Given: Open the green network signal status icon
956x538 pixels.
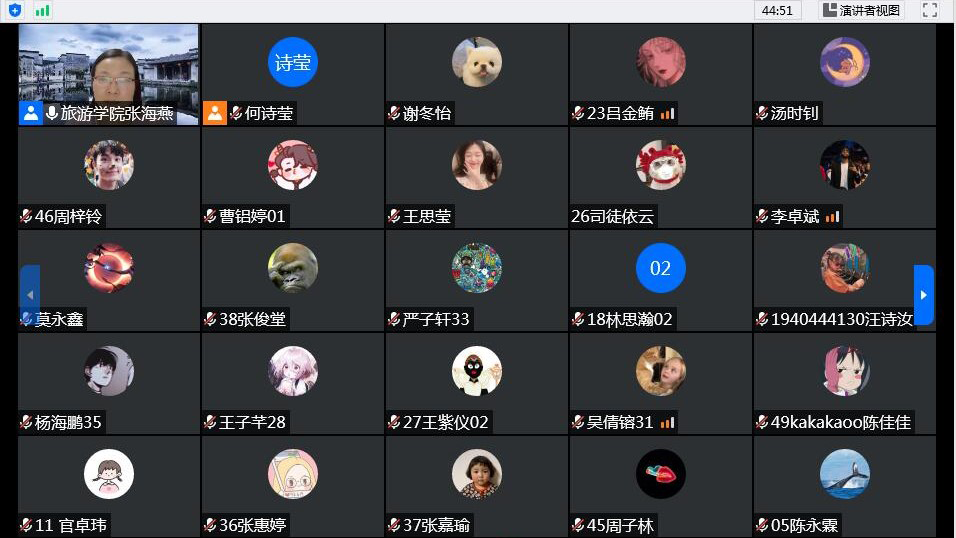Looking at the screenshot, I should (42, 10).
